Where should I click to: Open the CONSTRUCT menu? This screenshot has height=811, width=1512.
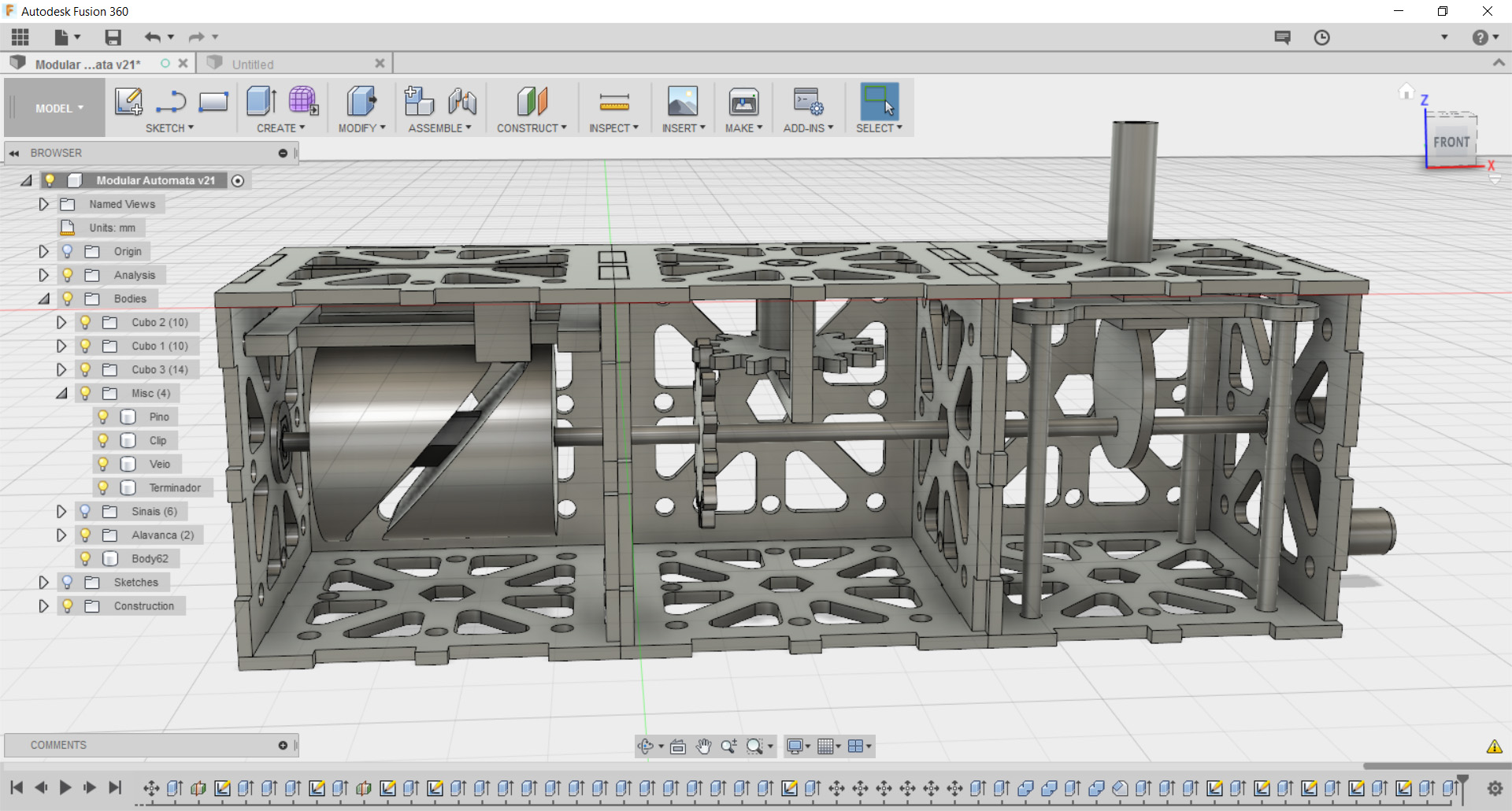tap(532, 128)
